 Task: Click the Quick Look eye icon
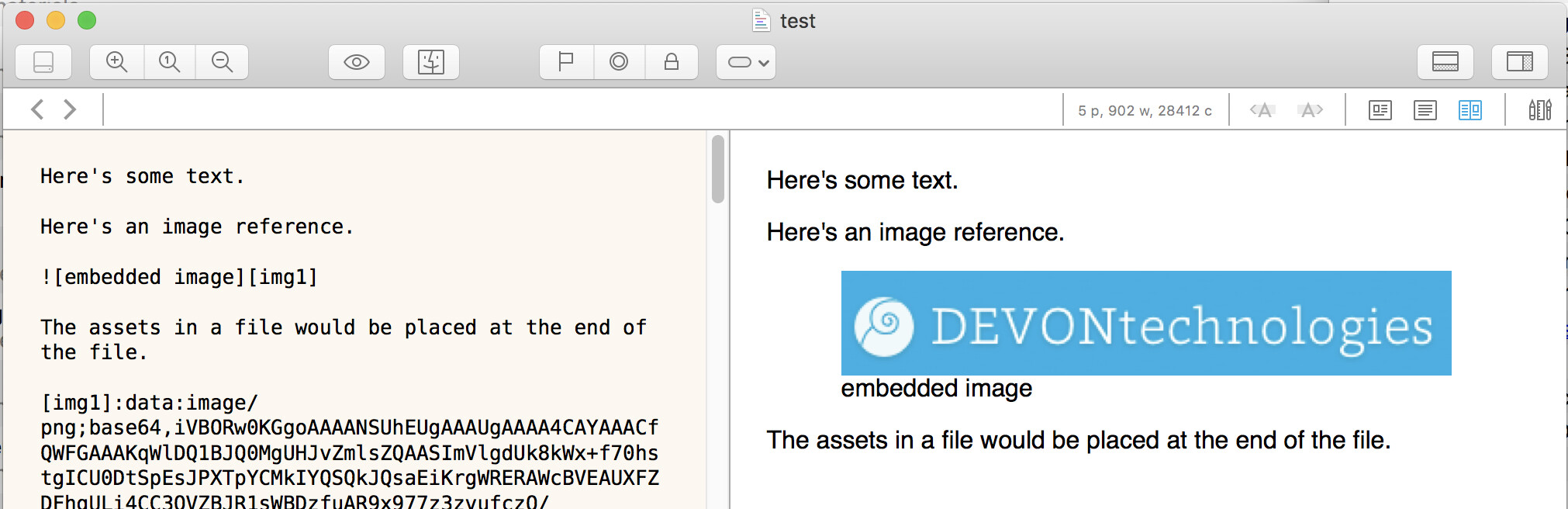(357, 62)
